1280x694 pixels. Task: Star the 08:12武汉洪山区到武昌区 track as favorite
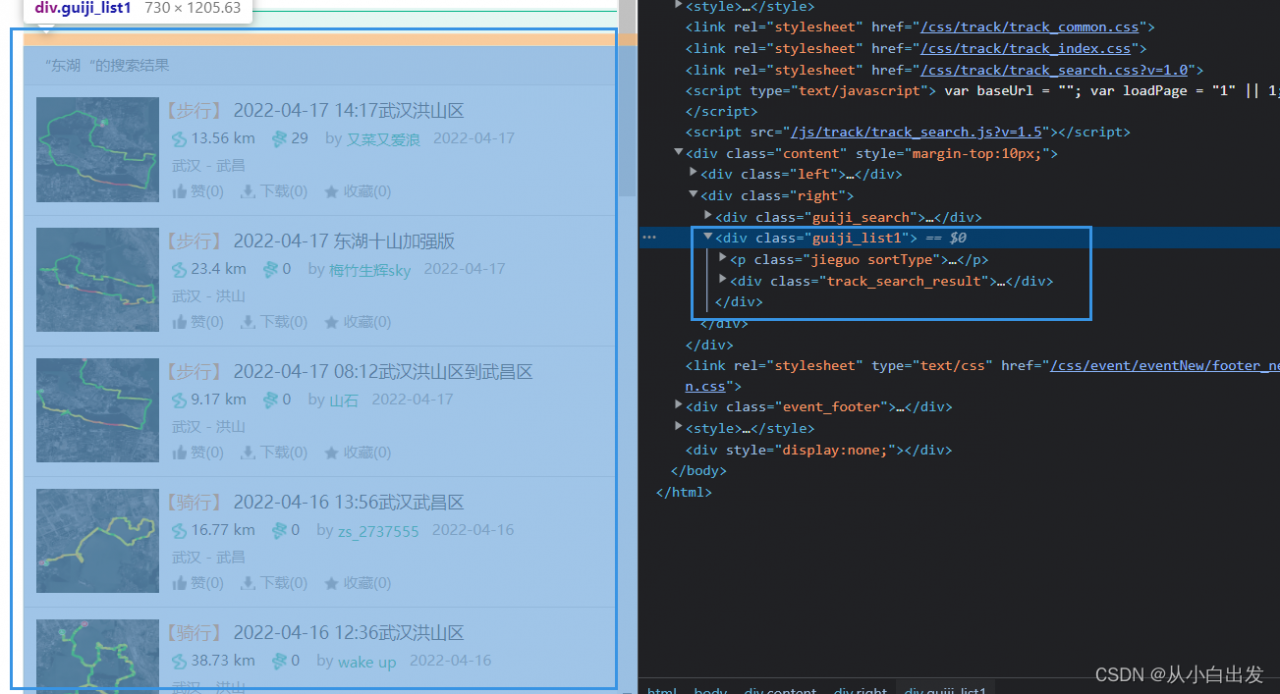coord(332,453)
